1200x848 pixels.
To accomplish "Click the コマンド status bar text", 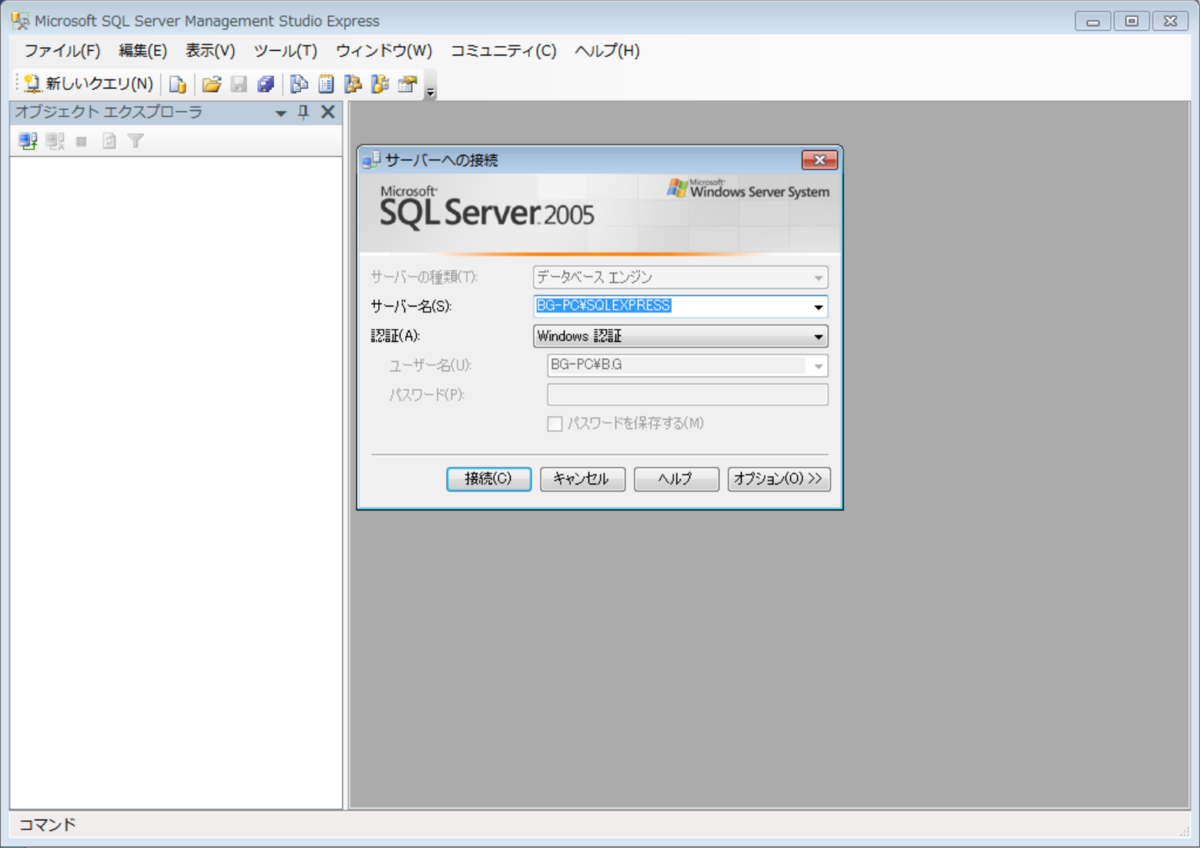I will [x=47, y=825].
